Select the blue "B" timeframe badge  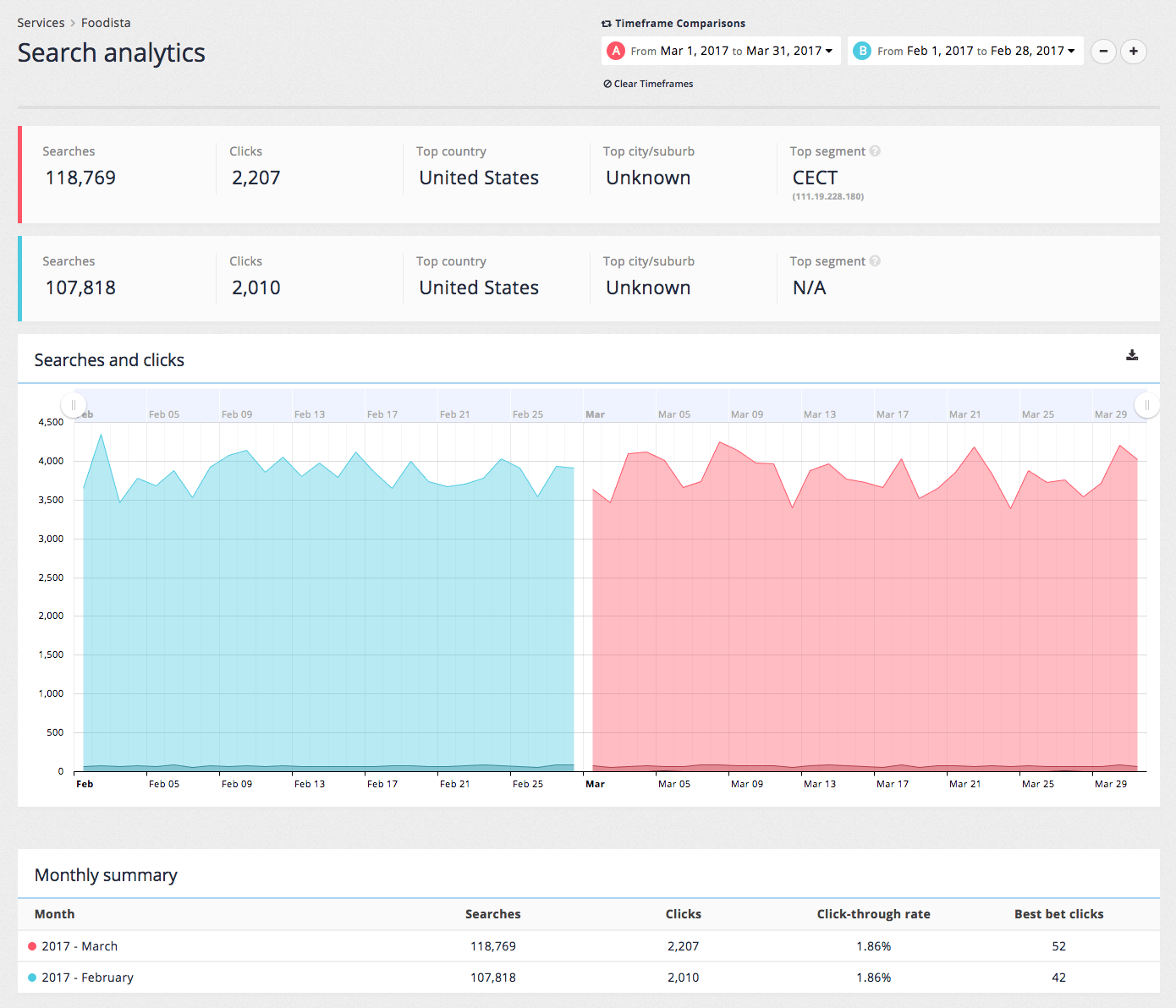(x=862, y=51)
